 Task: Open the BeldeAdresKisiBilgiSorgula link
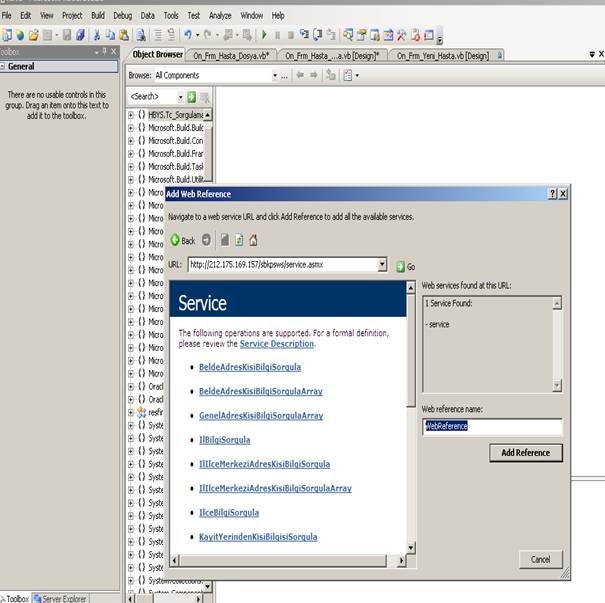pos(250,367)
